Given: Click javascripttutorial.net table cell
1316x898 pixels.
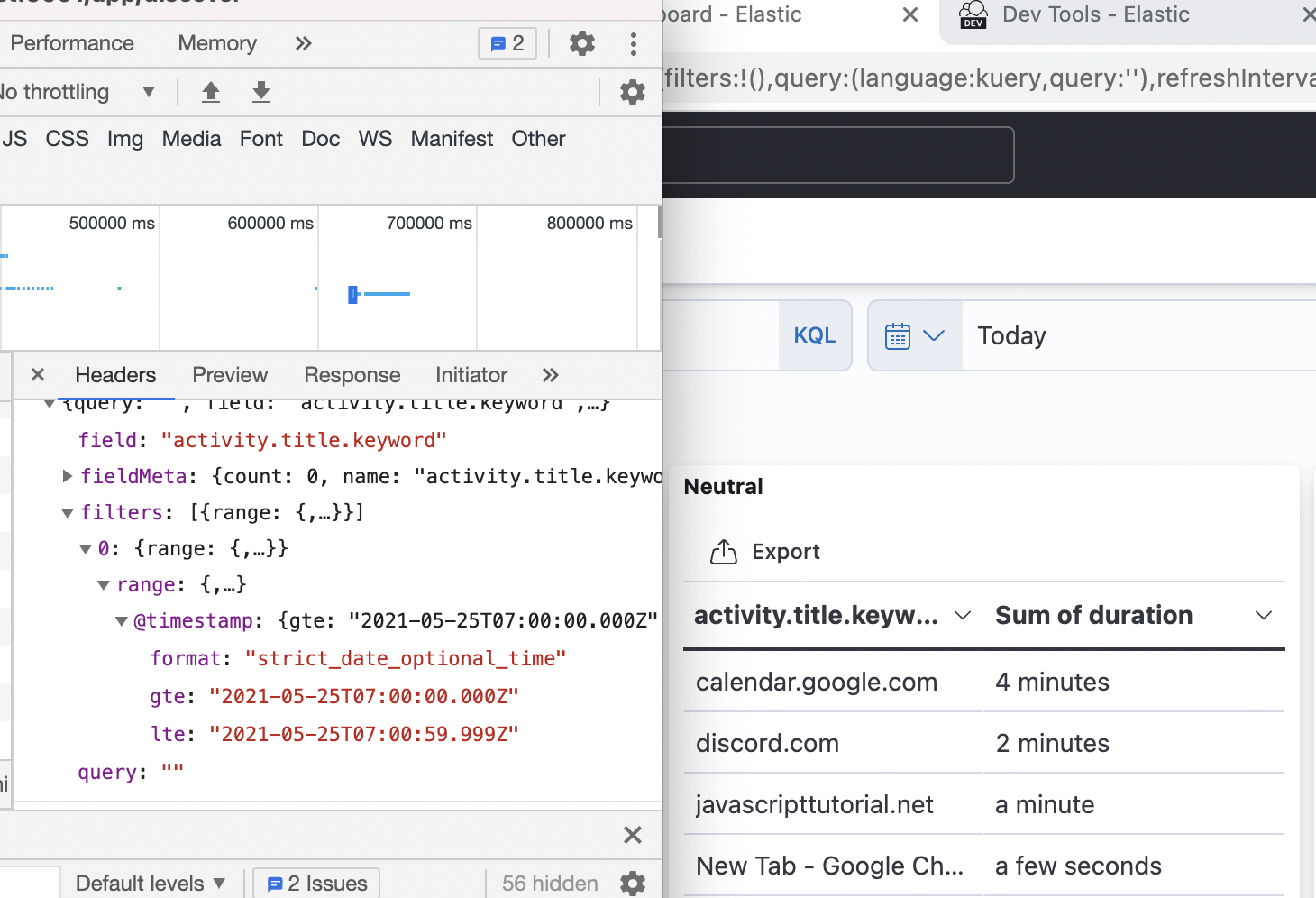Looking at the screenshot, I should click(x=815, y=805).
